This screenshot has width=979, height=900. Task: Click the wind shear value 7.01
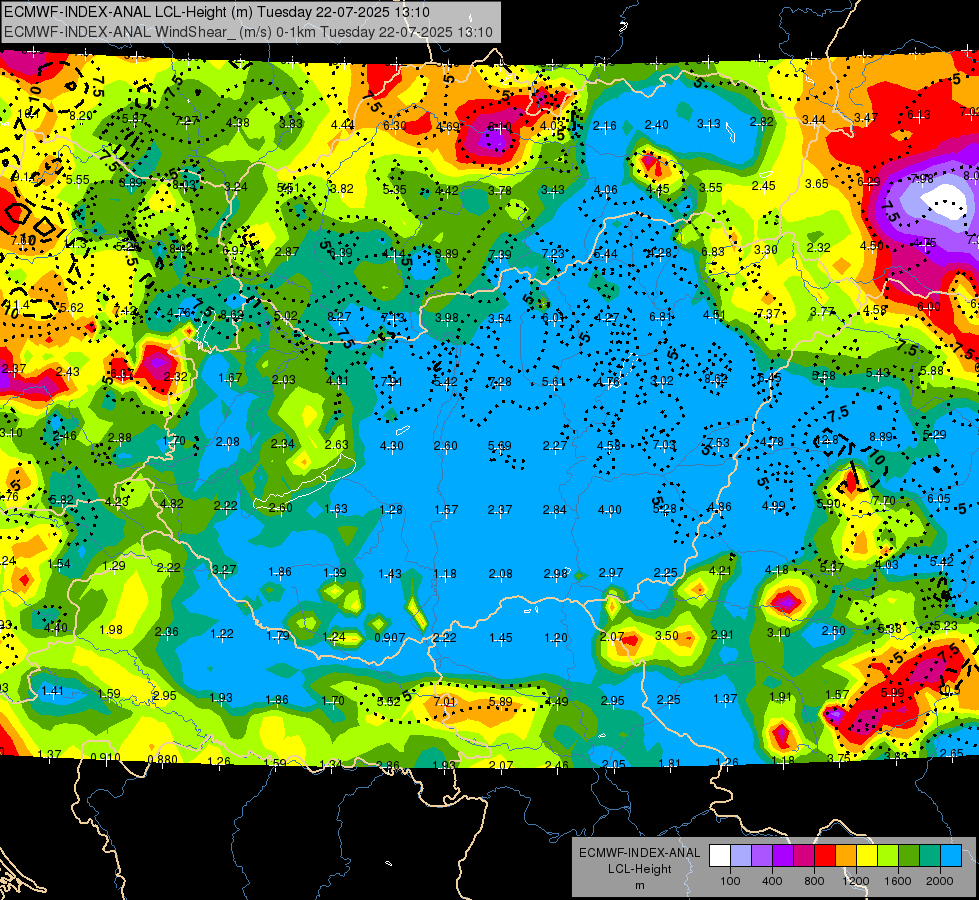click(x=445, y=701)
